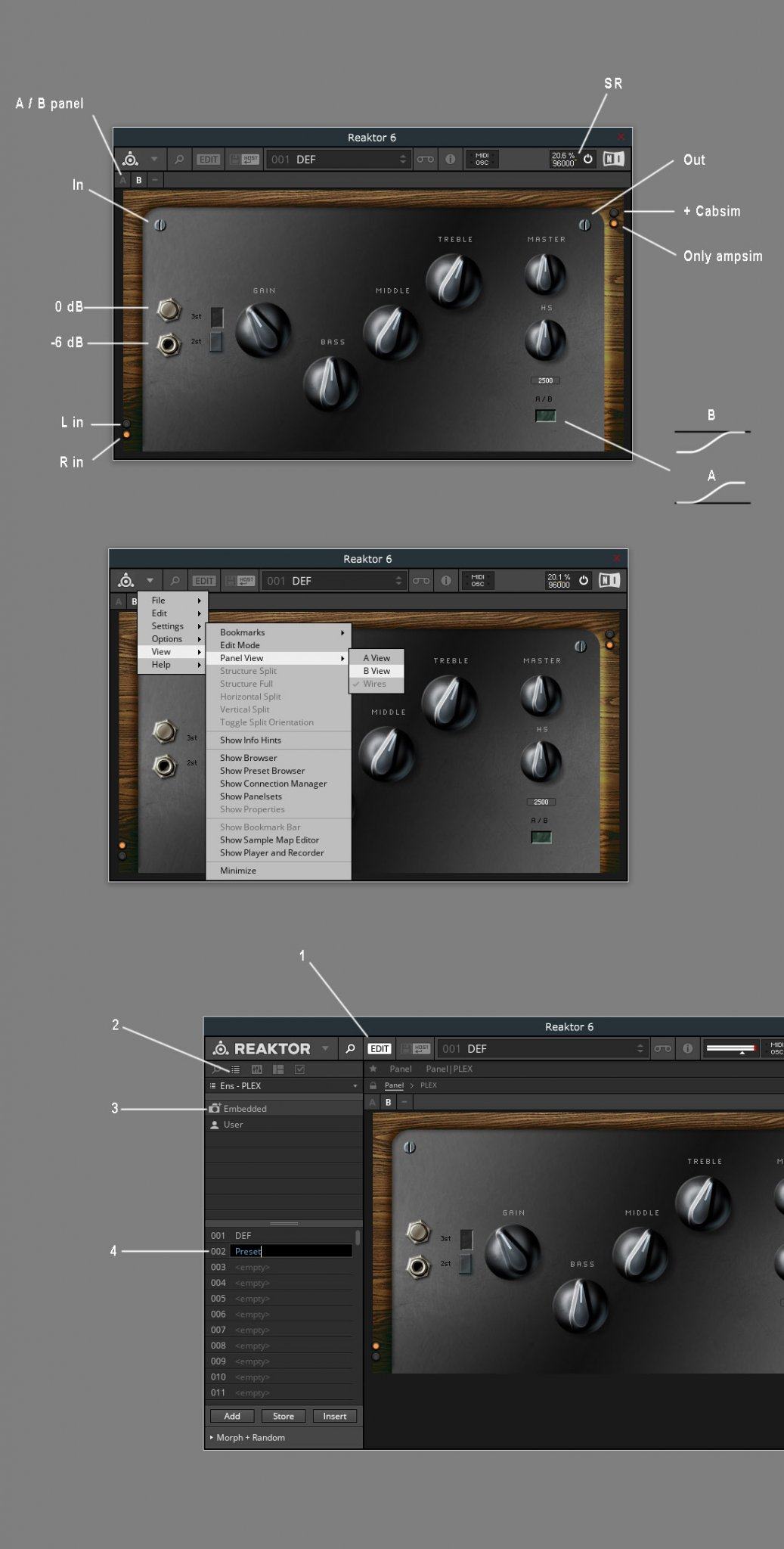Expand the Help submenu
The height and width of the screenshot is (1549, 784).
(172, 665)
